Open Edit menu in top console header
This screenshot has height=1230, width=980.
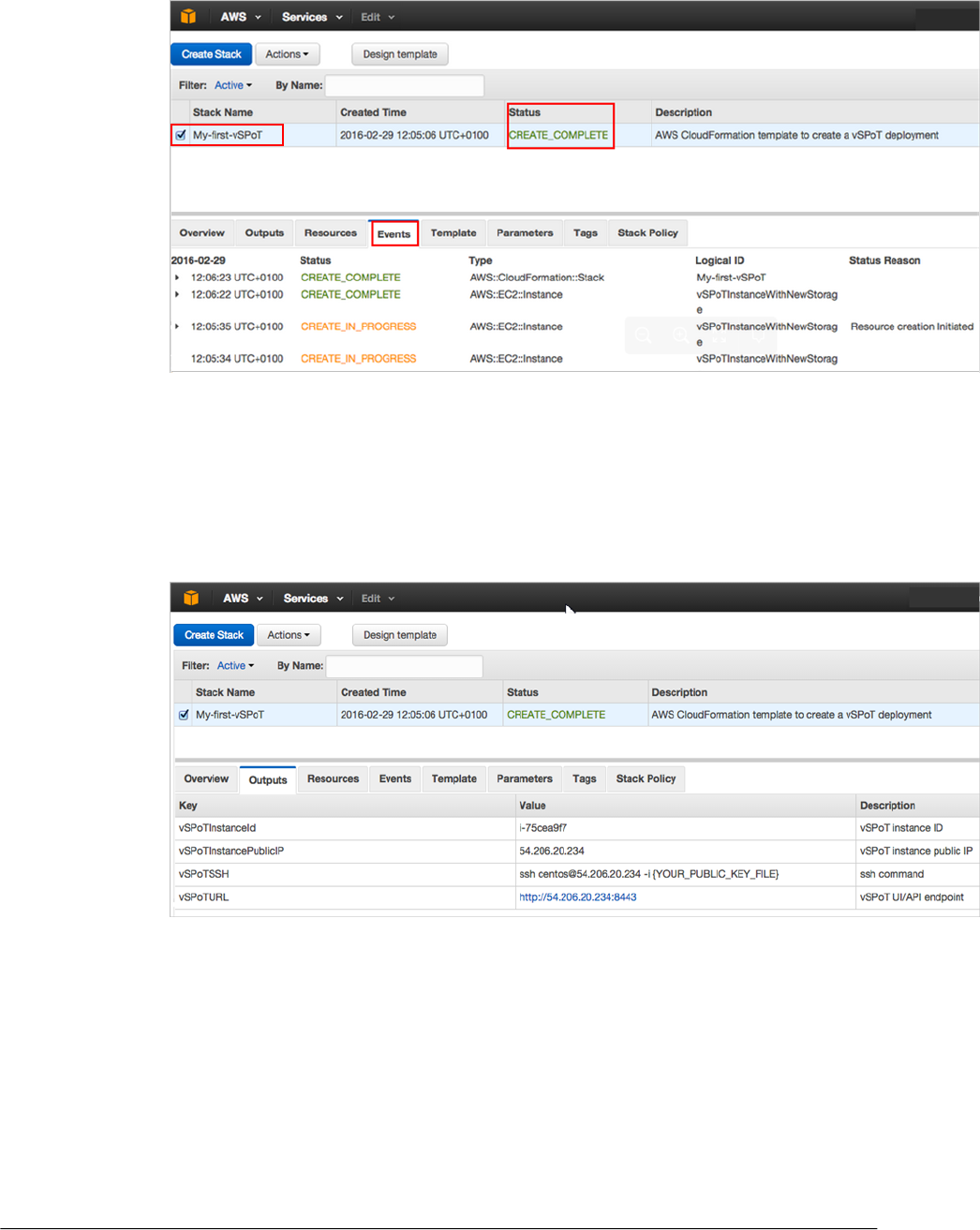pyautogui.click(x=378, y=17)
